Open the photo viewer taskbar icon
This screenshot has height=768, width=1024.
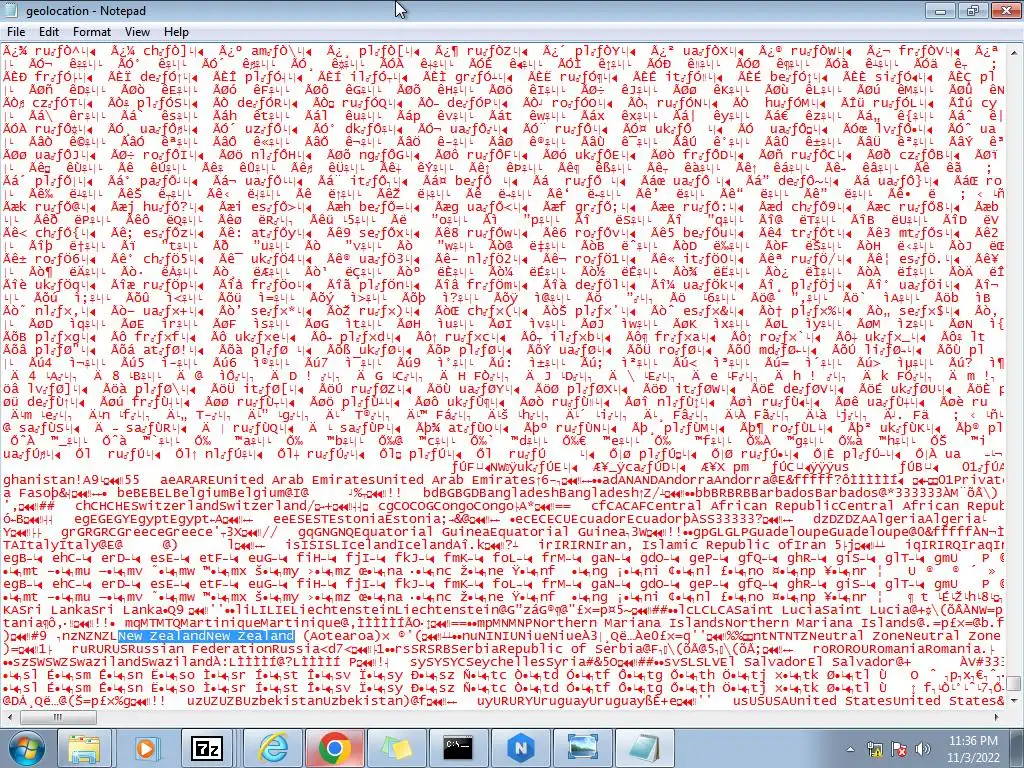(583, 748)
